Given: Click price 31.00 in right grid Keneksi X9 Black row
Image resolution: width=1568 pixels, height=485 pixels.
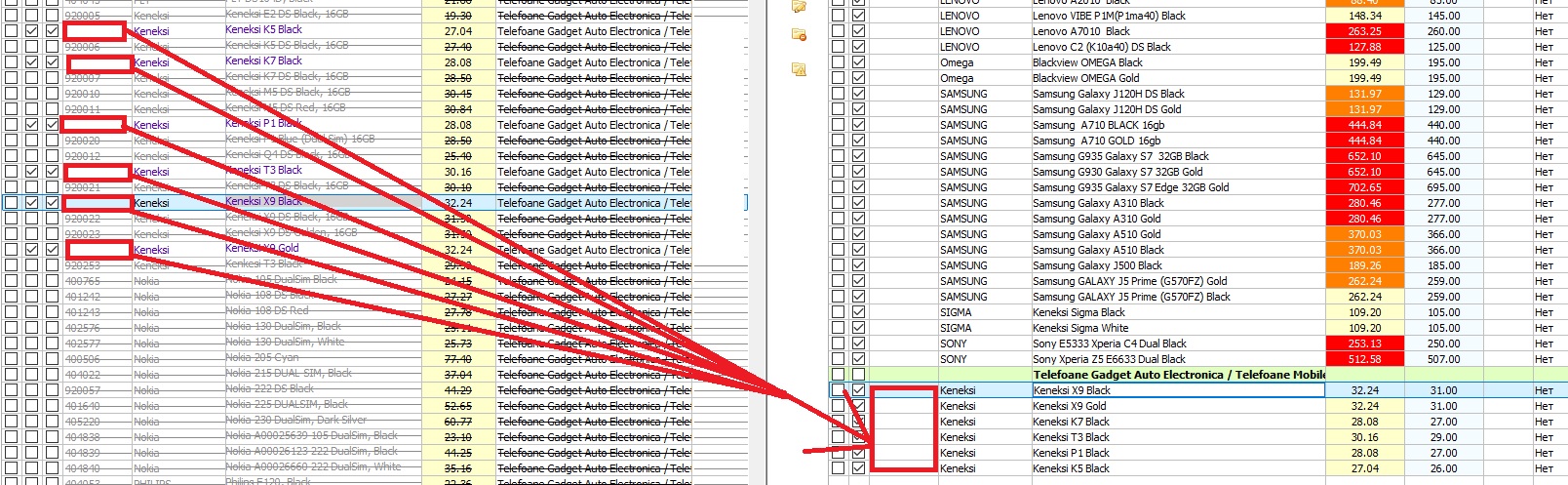Looking at the screenshot, I should (x=1444, y=390).
